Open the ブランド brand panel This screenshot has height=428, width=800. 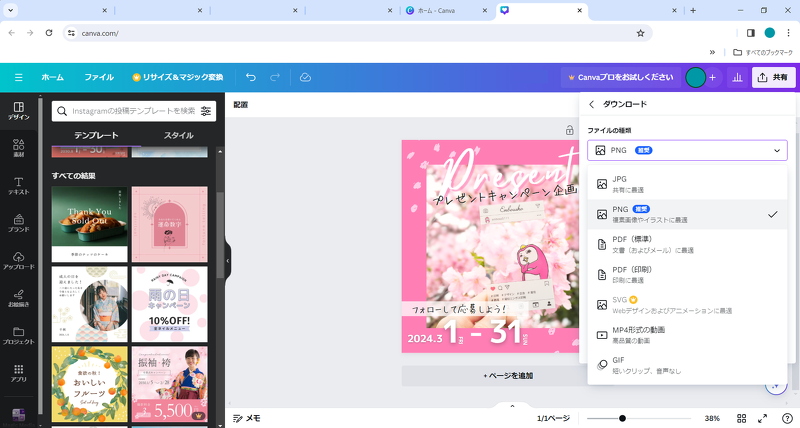18,223
